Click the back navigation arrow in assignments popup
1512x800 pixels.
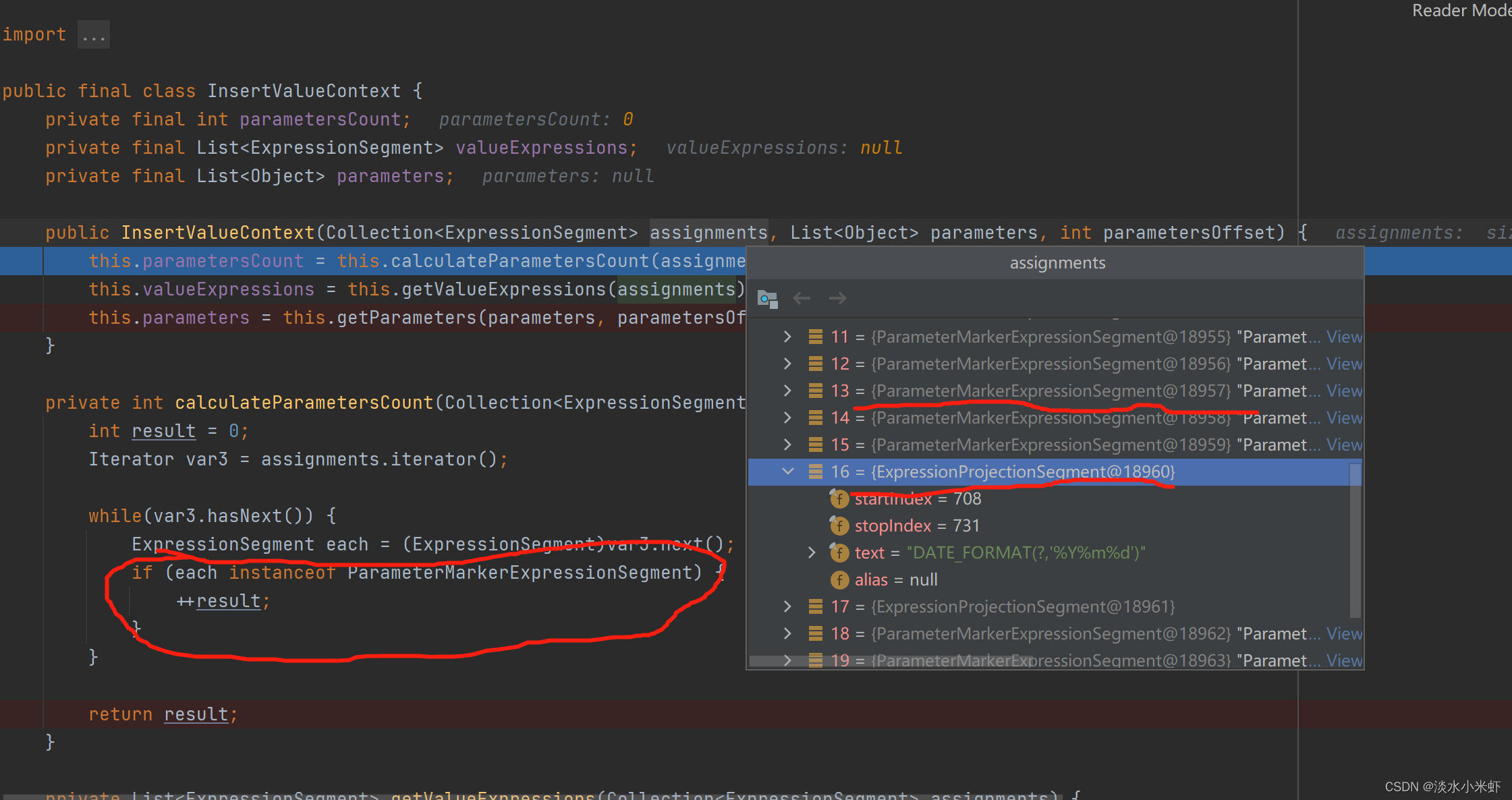tap(802, 297)
